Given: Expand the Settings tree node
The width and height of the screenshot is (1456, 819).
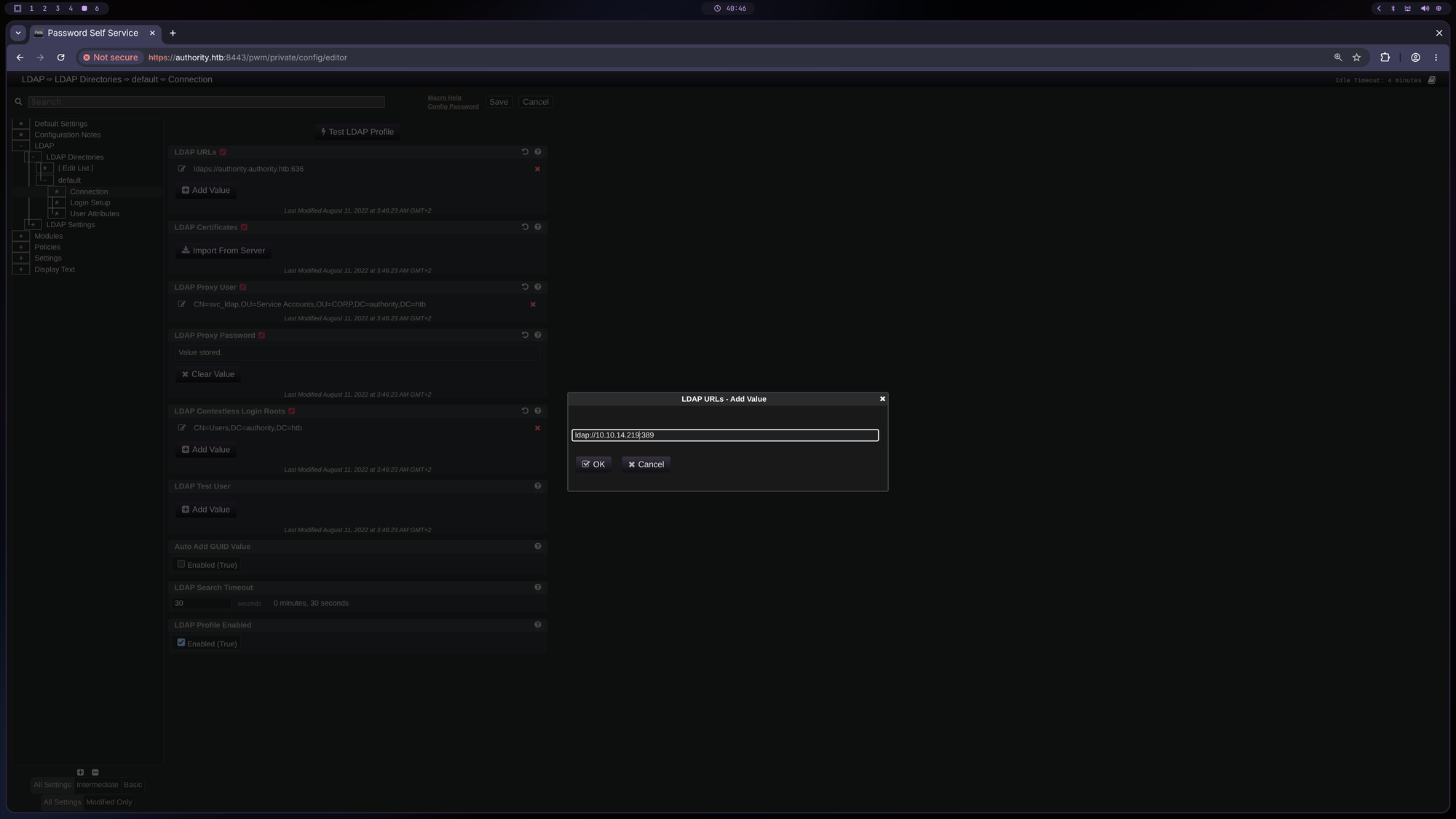Looking at the screenshot, I should point(21,258).
